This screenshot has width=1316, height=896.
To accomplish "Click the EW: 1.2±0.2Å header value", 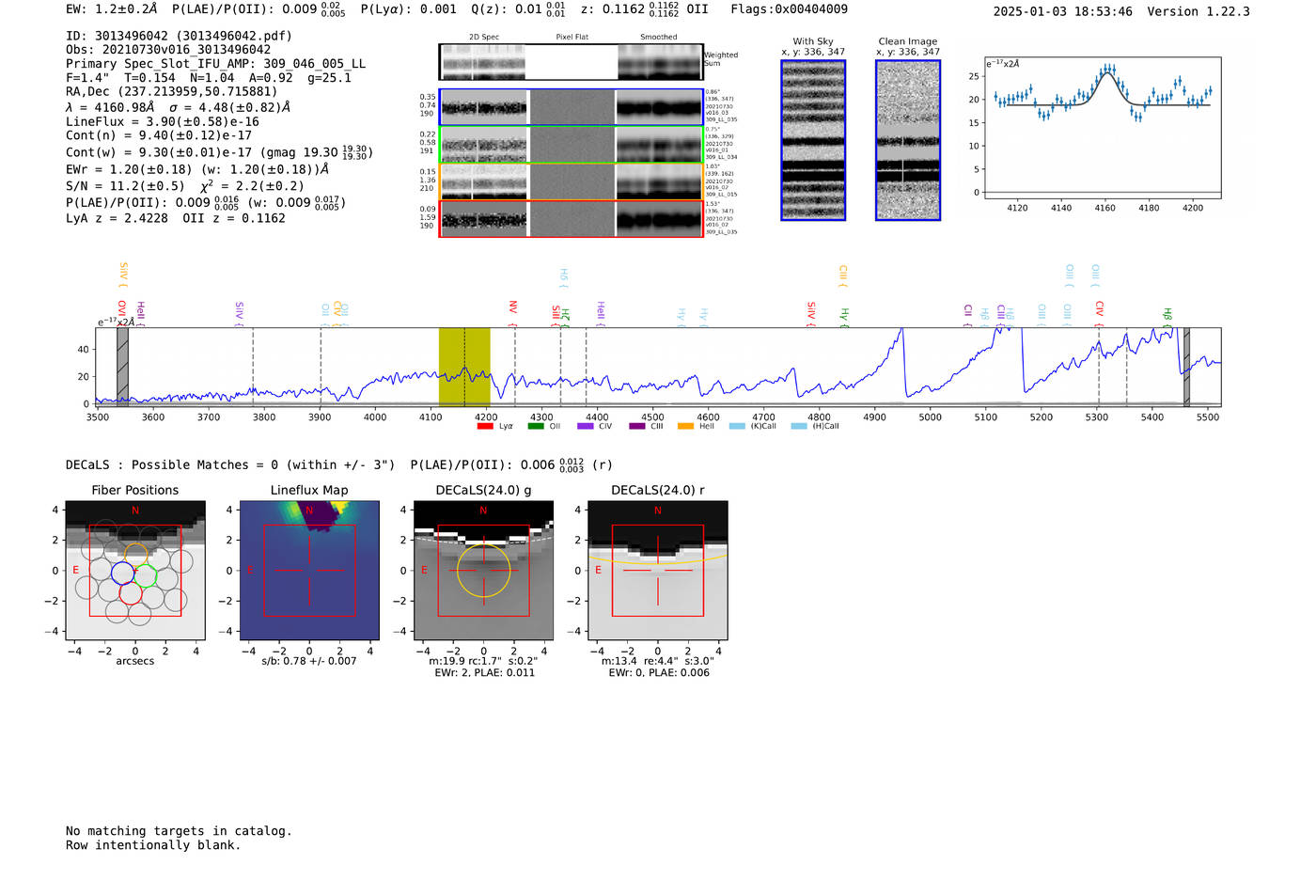I will point(112,9).
